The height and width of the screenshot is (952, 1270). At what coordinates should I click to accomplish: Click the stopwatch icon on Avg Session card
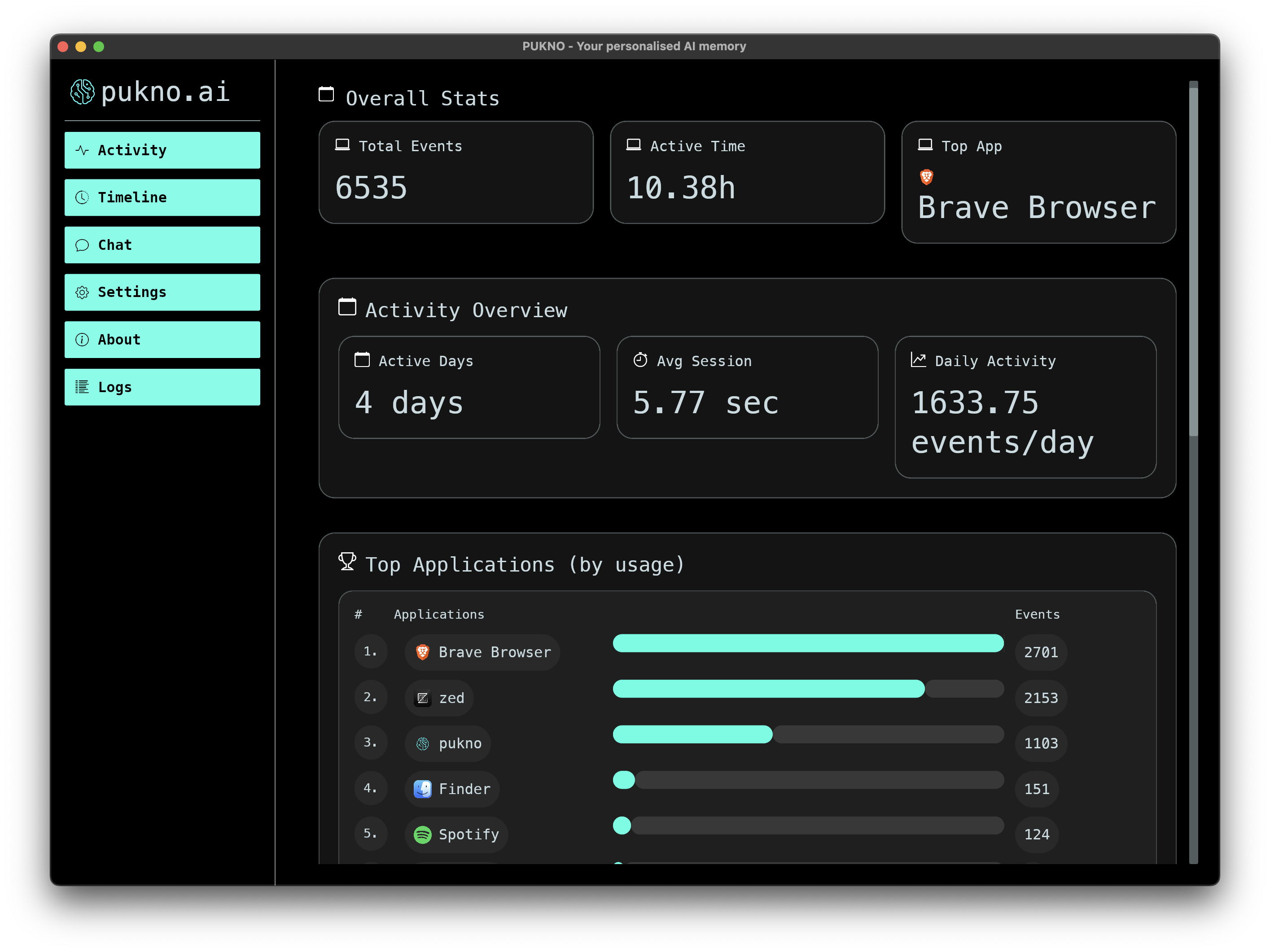(x=641, y=360)
